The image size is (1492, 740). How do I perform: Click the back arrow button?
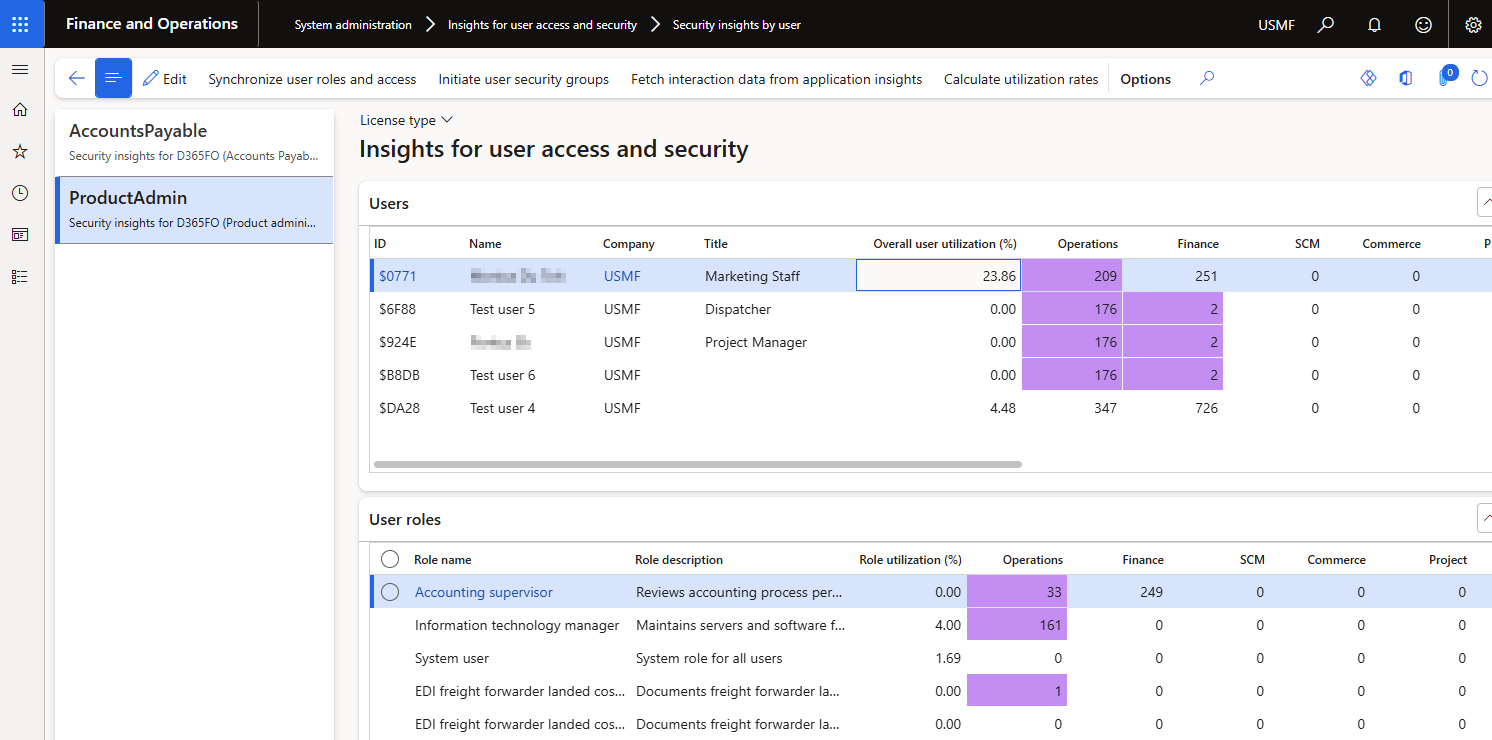tap(76, 79)
